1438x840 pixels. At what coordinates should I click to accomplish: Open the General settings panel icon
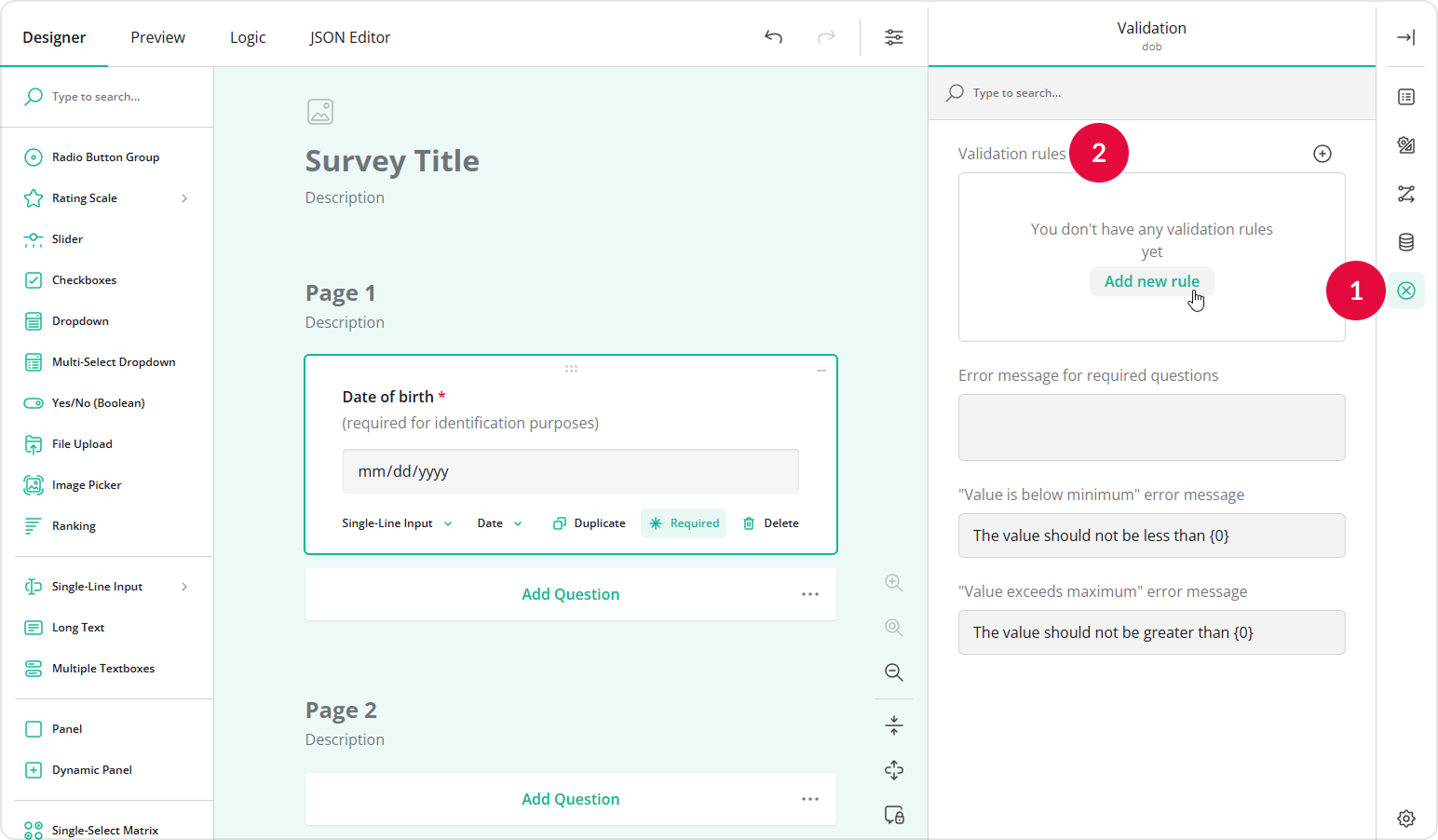1406,96
